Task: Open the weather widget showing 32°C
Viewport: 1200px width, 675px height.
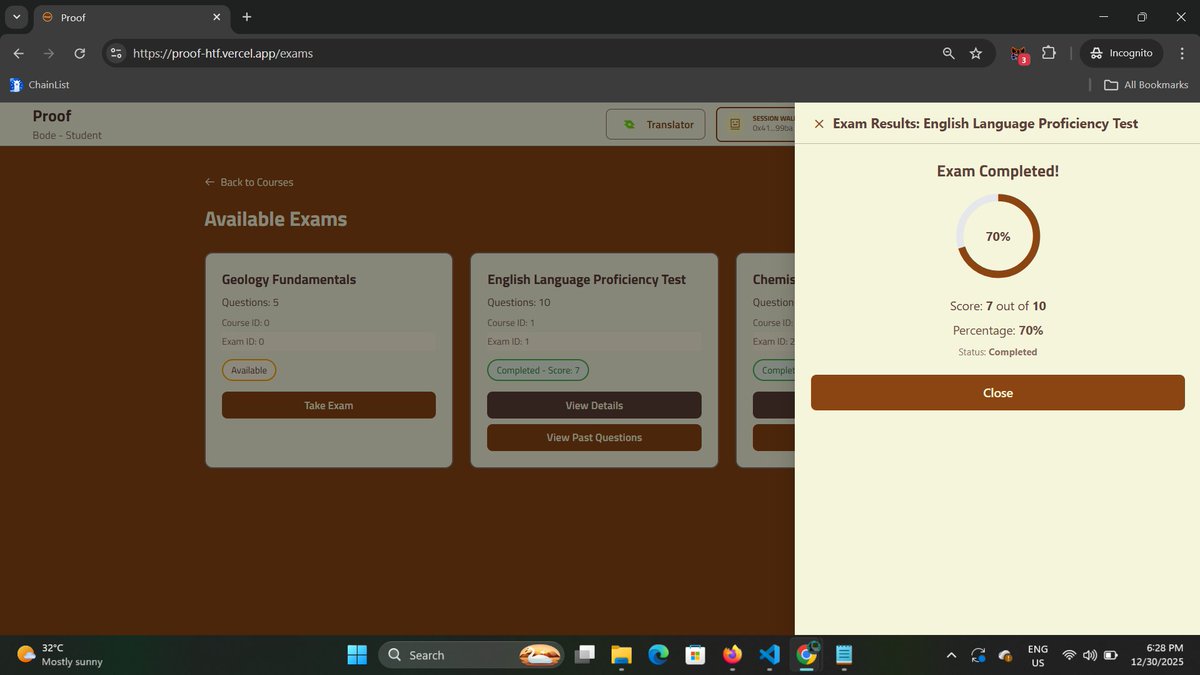Action: [60, 655]
